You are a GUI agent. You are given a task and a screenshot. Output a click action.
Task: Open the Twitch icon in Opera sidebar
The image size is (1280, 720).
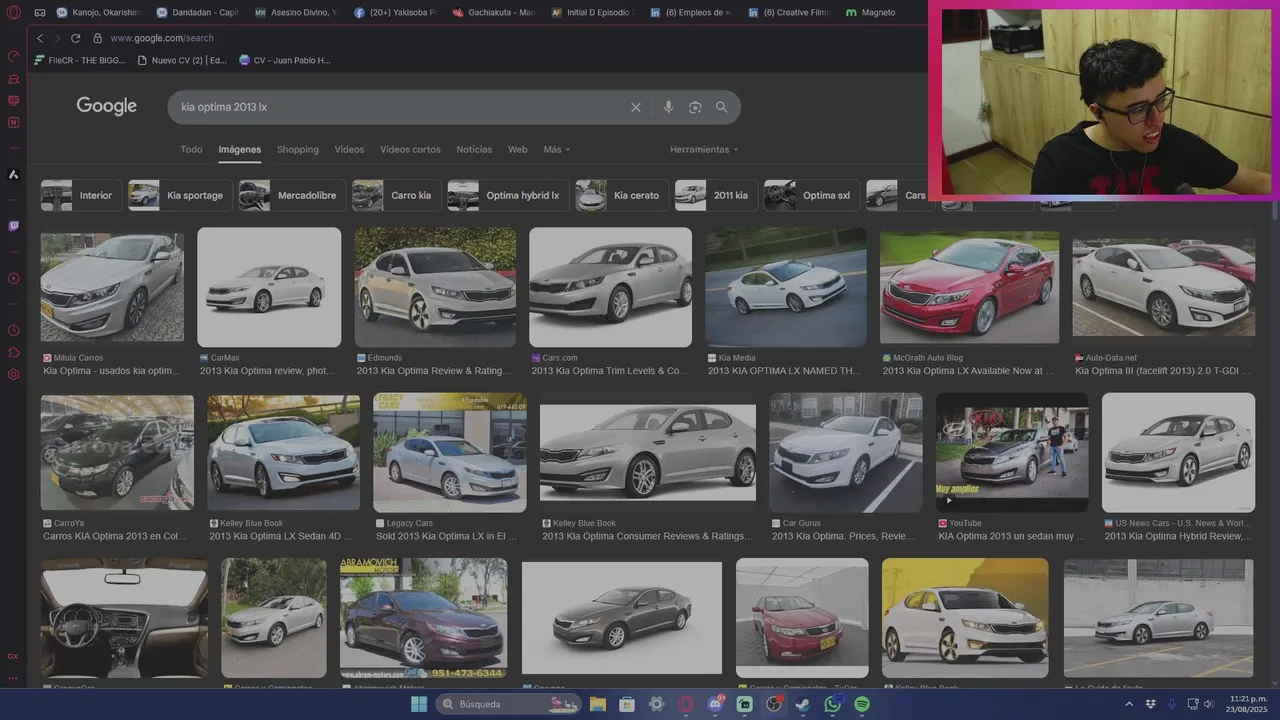[13, 226]
